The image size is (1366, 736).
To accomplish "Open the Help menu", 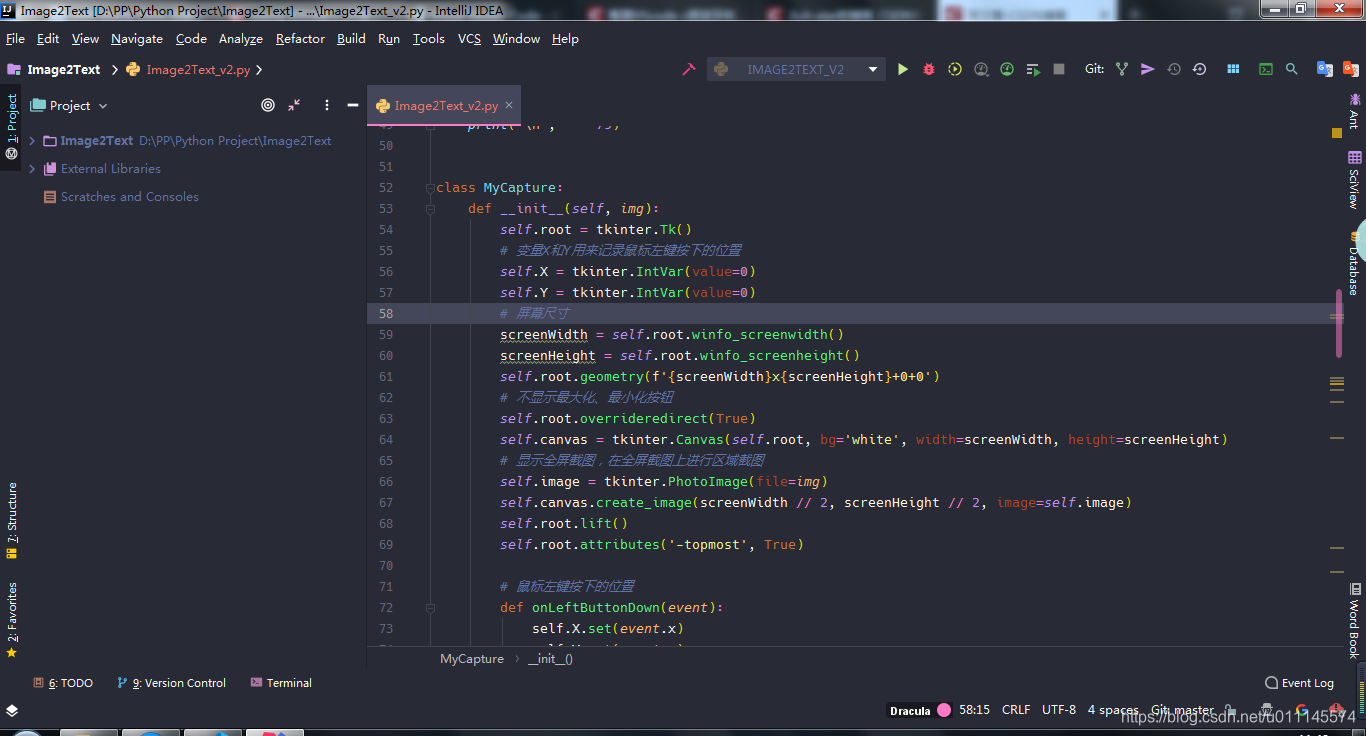I will click(565, 38).
